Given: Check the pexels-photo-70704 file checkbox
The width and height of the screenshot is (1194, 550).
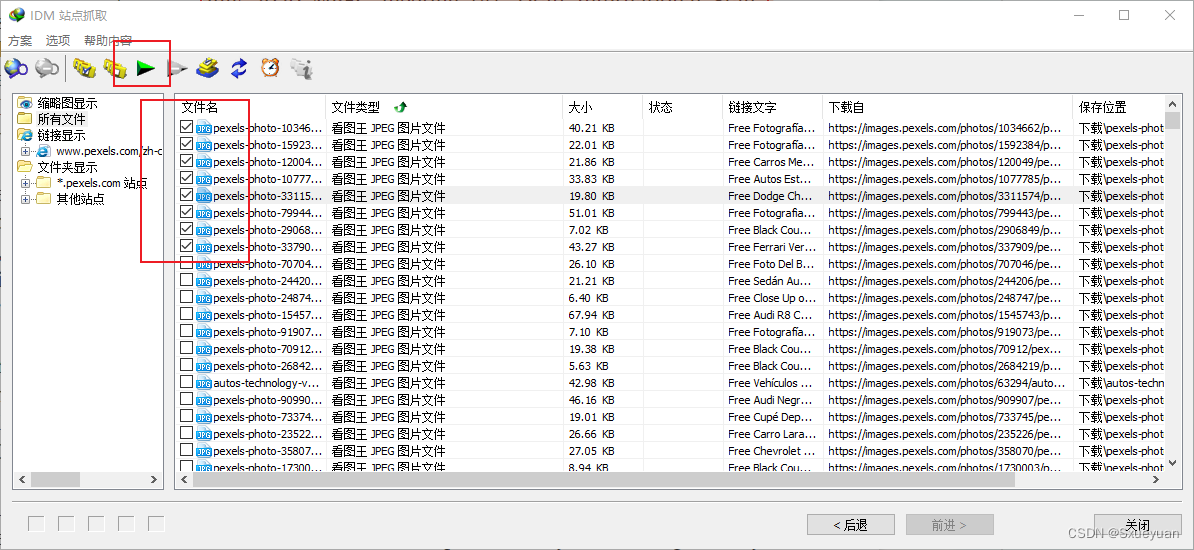Looking at the screenshot, I should 187,263.
